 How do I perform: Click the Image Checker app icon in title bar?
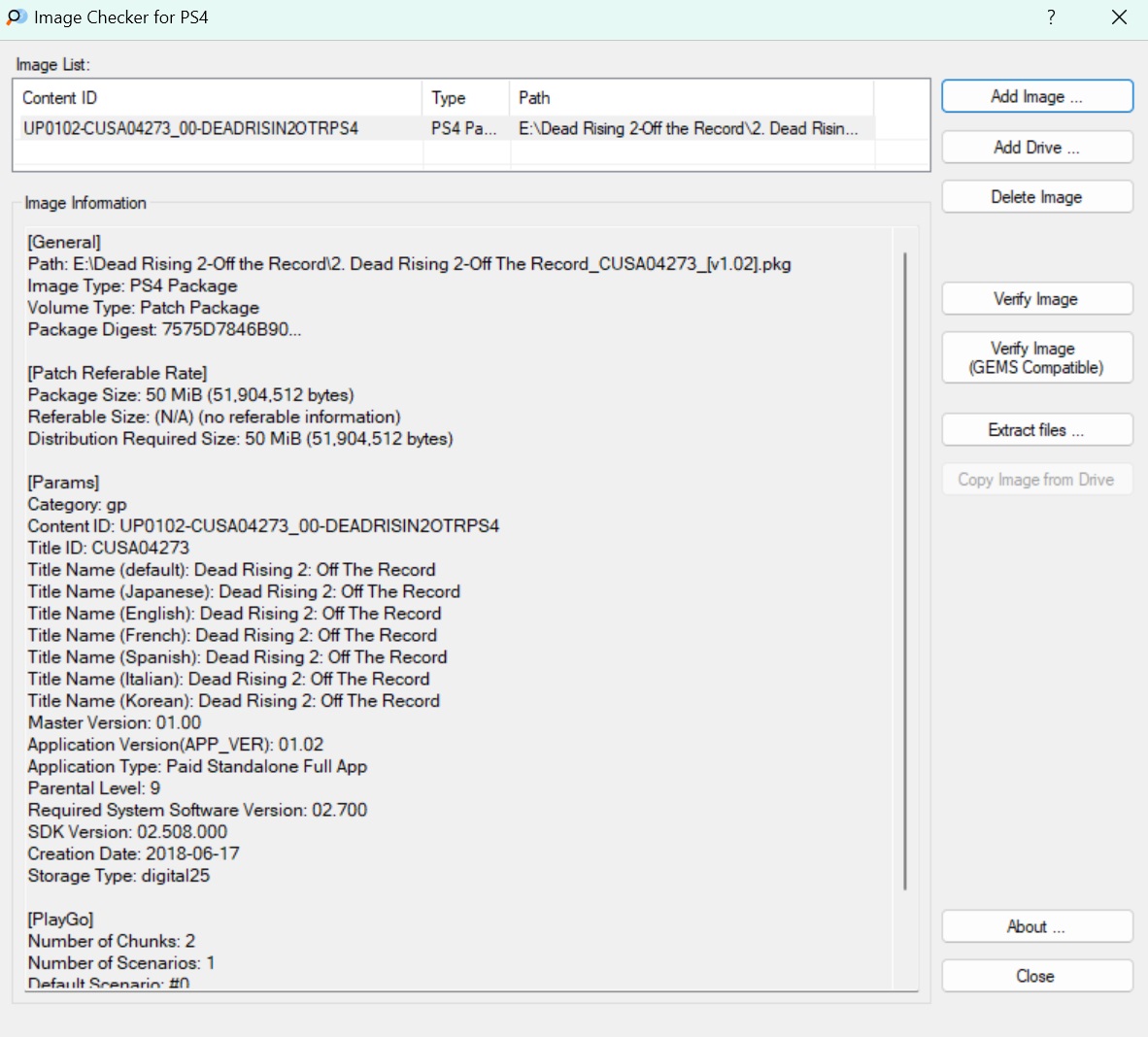[17, 17]
